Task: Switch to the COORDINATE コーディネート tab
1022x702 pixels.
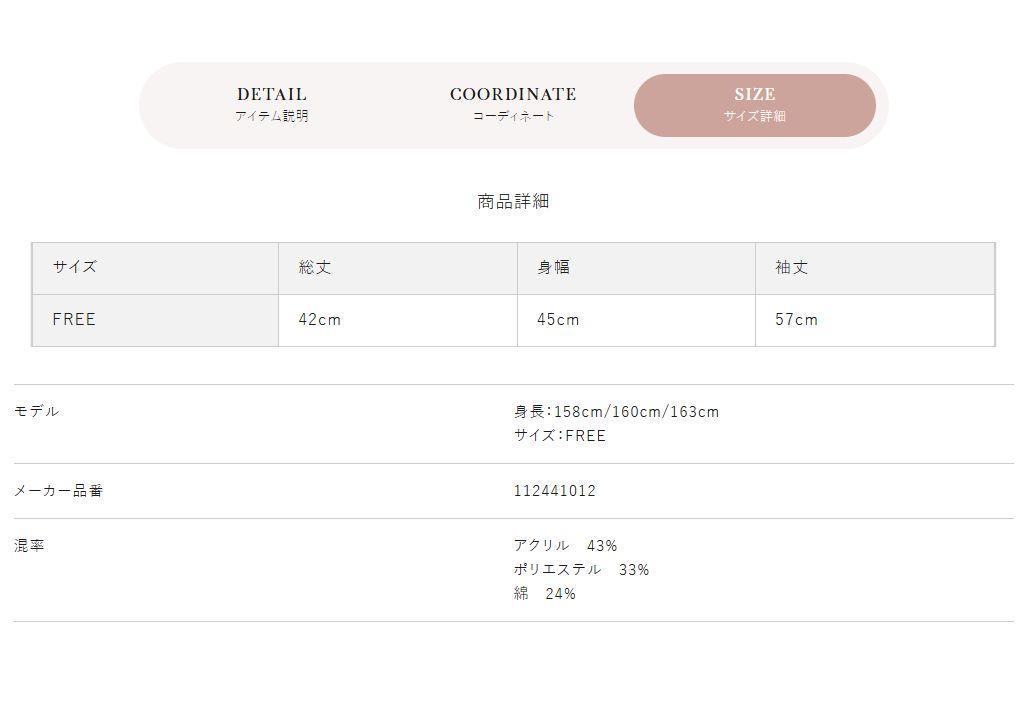Action: coord(513,105)
